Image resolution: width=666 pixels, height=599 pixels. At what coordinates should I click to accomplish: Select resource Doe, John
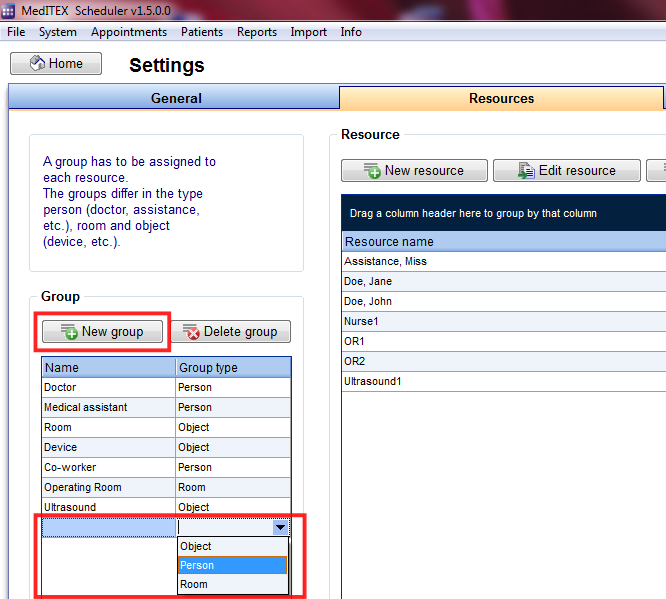pos(504,301)
